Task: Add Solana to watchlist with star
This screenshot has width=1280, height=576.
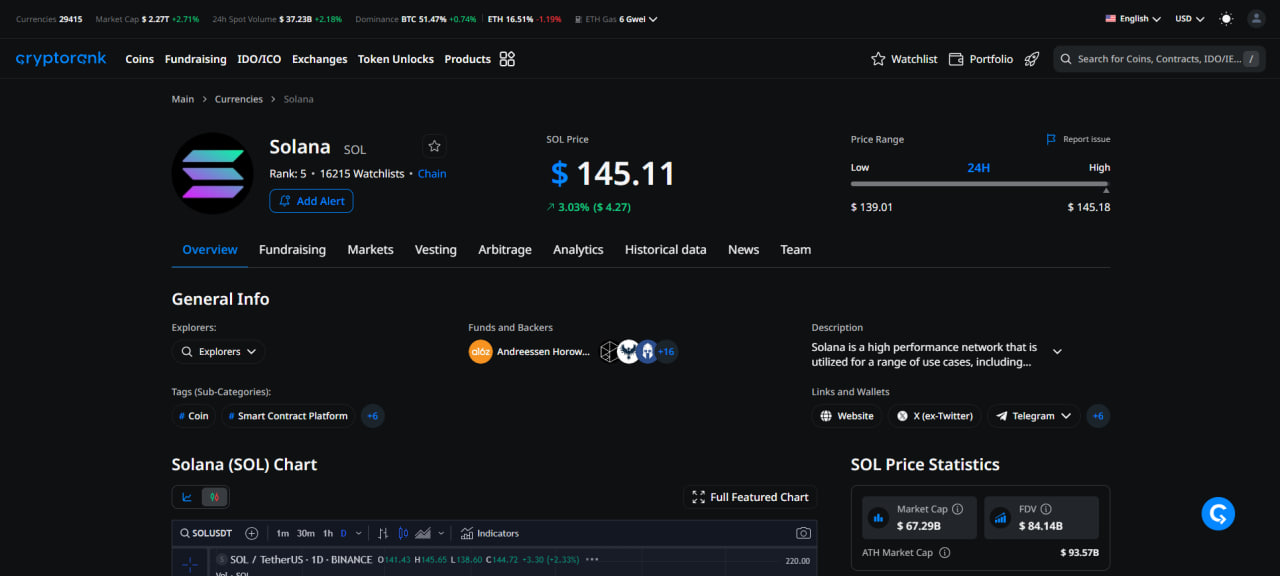Action: click(x=434, y=146)
